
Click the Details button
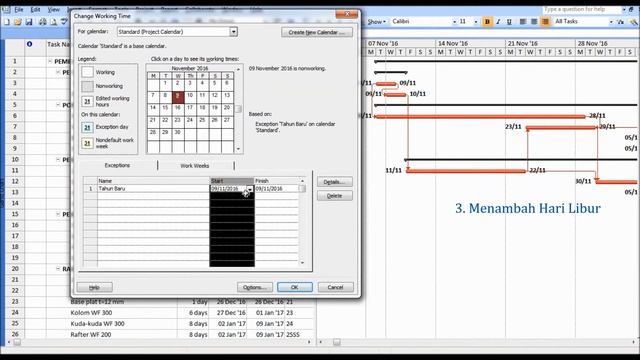(x=335, y=182)
